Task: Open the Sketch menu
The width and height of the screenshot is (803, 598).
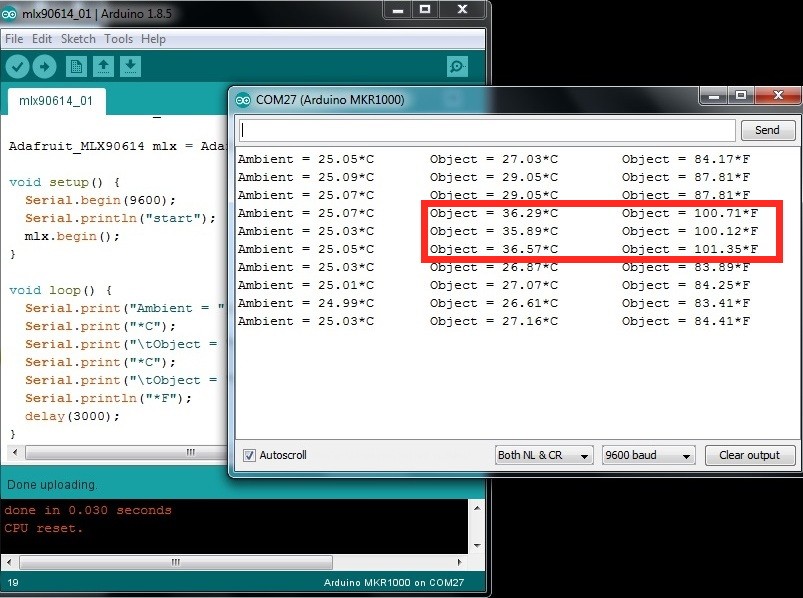Action: [78, 39]
